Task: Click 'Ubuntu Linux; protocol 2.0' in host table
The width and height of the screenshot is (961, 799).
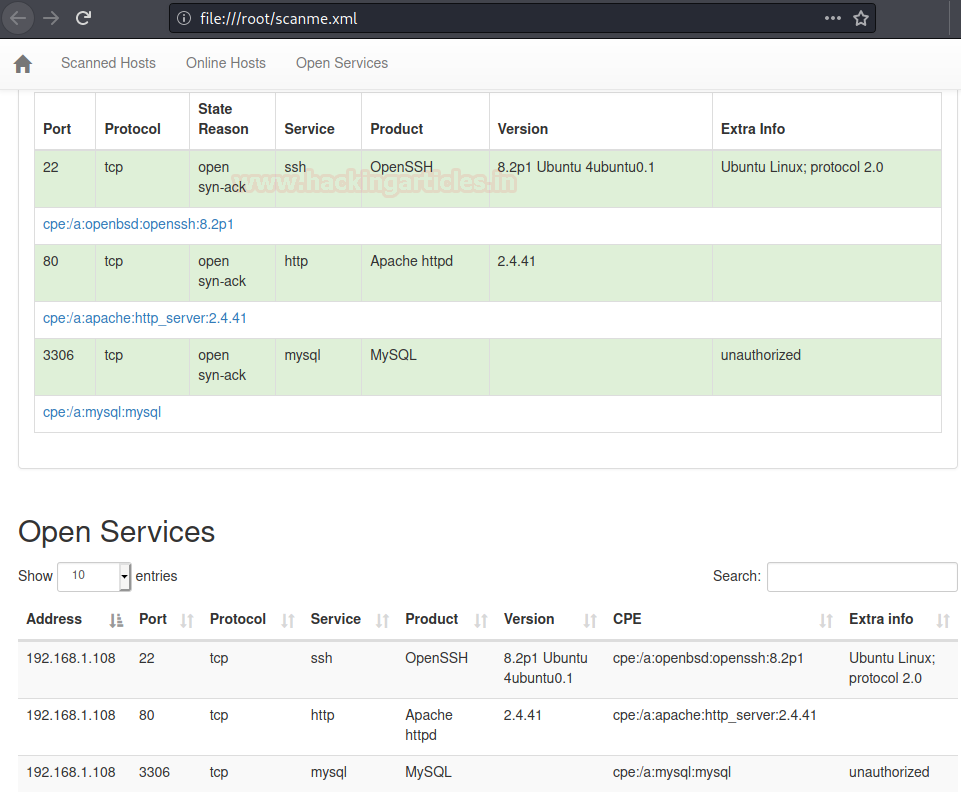Action: 802,167
